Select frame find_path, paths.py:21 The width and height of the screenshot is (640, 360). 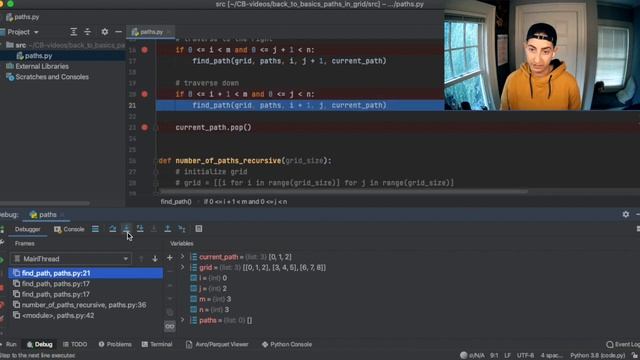pyautogui.click(x=86, y=273)
